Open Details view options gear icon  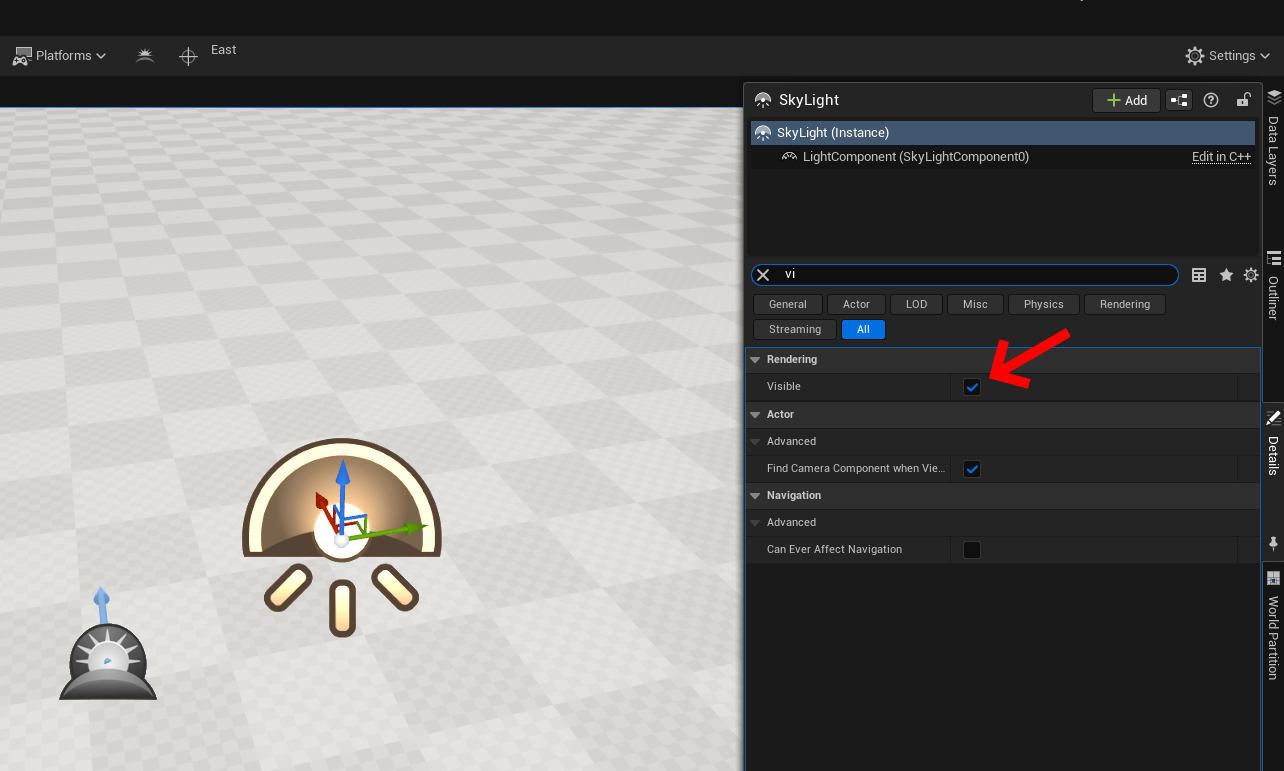coord(1251,275)
